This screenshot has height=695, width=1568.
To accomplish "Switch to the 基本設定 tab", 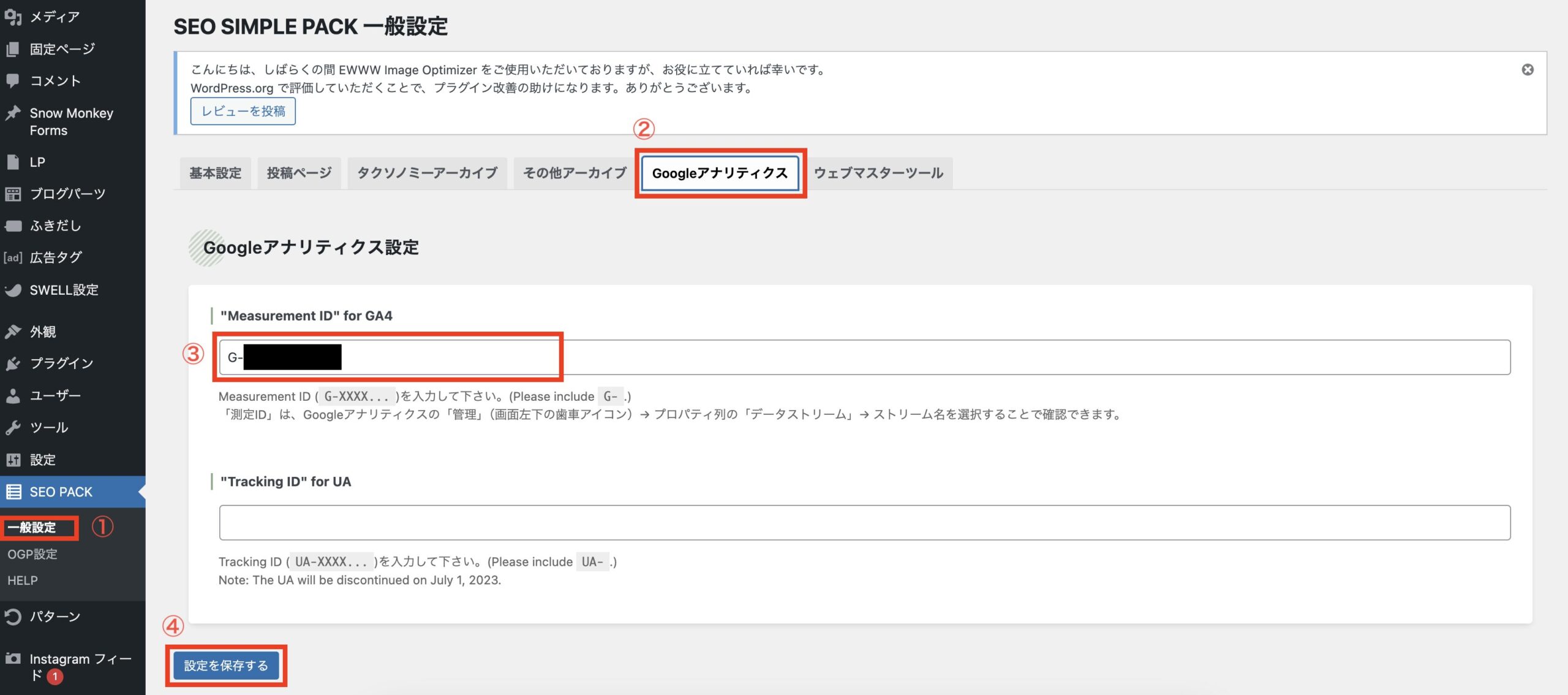I will (x=215, y=173).
